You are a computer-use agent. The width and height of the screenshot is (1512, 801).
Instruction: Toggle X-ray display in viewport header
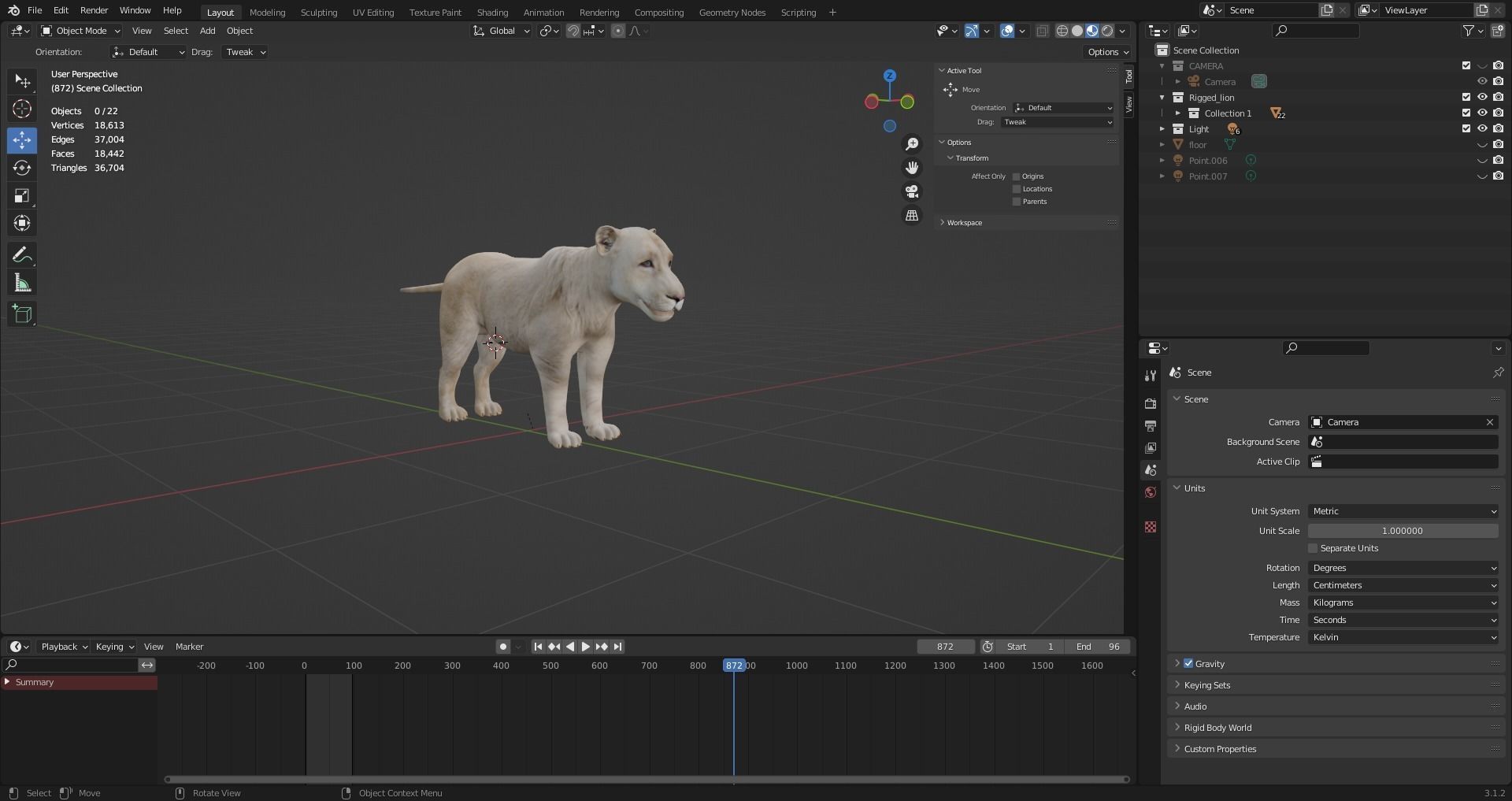click(1042, 31)
